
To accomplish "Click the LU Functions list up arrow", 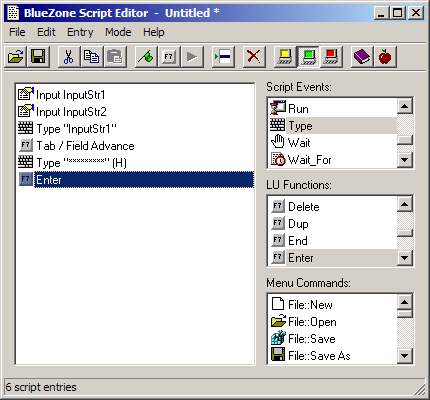I will pyautogui.click(x=405, y=204).
